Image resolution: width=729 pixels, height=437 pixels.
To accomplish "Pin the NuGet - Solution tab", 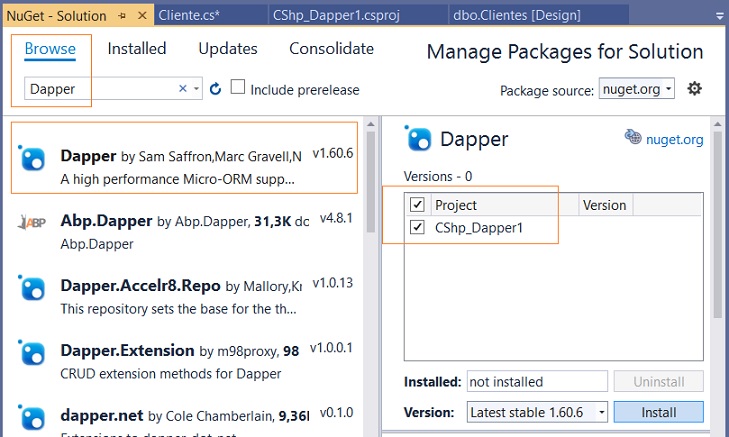I will (122, 16).
